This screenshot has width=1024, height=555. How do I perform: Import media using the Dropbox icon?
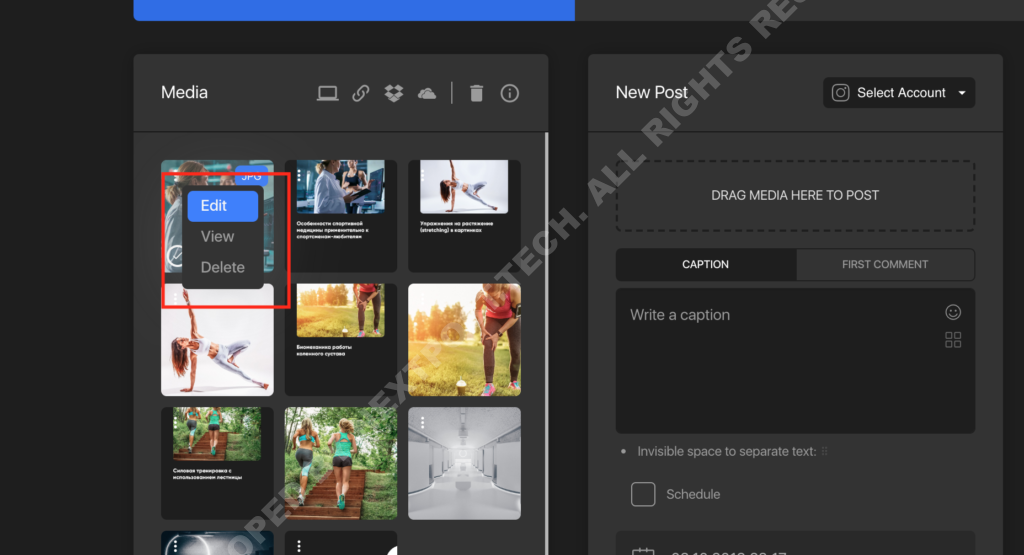pyautogui.click(x=394, y=93)
